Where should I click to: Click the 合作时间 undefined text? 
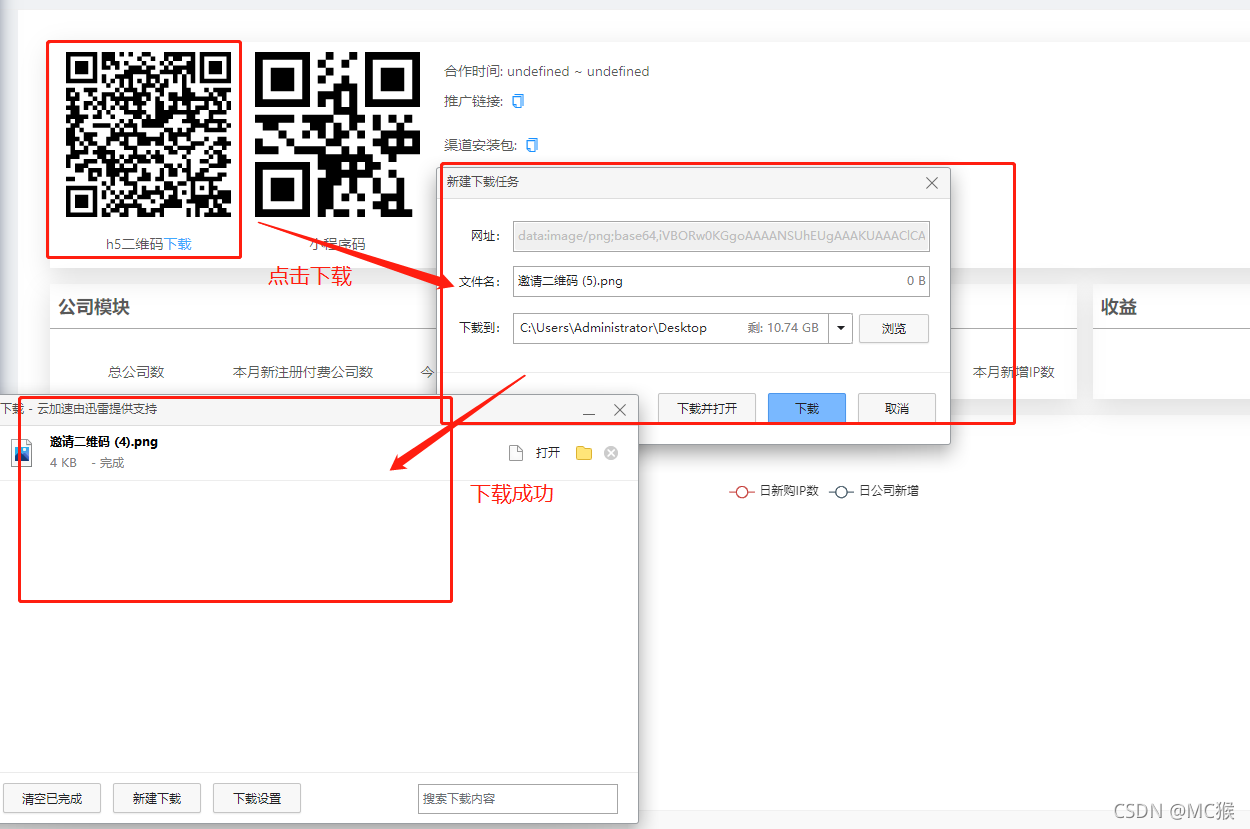pos(547,72)
